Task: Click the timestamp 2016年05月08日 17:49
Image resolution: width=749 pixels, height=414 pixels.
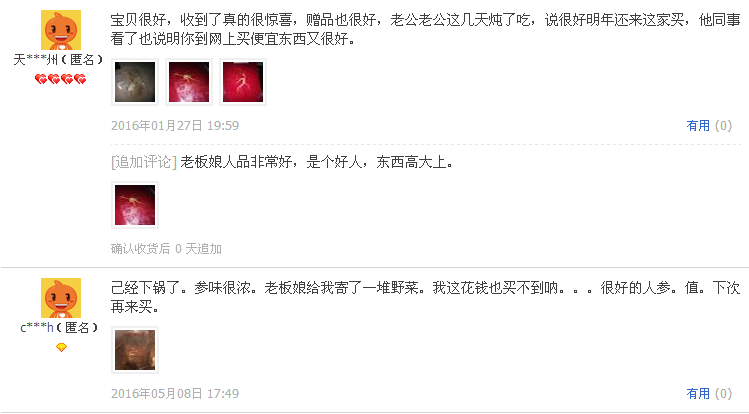Action: pos(175,393)
